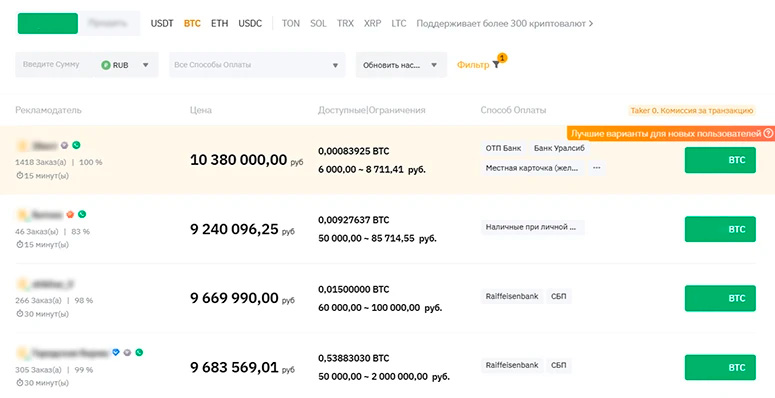775x398 pixels.
Task: Click clock icon in 266 orders row
Action: point(19,313)
